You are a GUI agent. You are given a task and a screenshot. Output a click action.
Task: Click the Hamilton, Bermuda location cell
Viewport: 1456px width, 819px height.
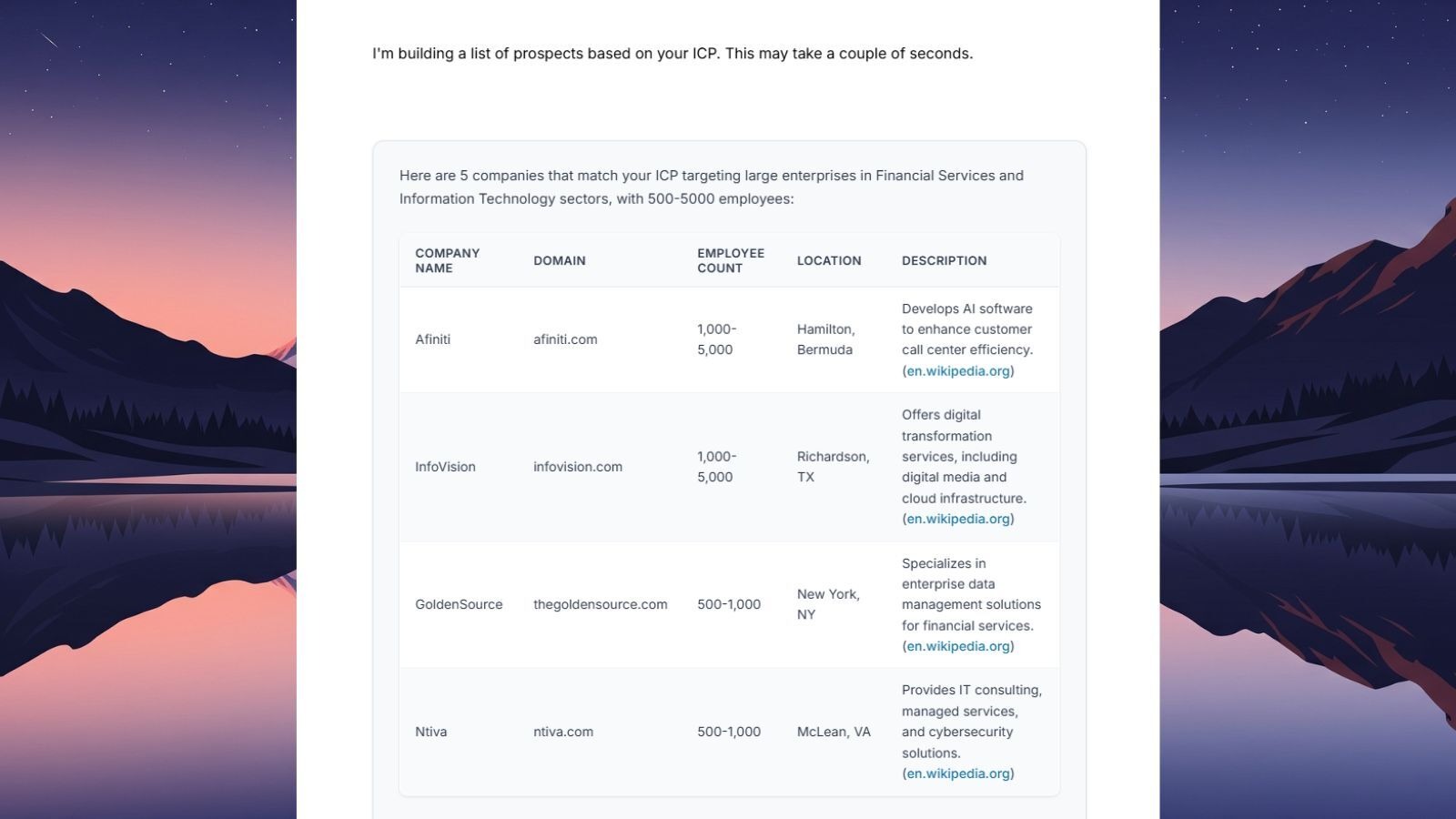pos(825,339)
